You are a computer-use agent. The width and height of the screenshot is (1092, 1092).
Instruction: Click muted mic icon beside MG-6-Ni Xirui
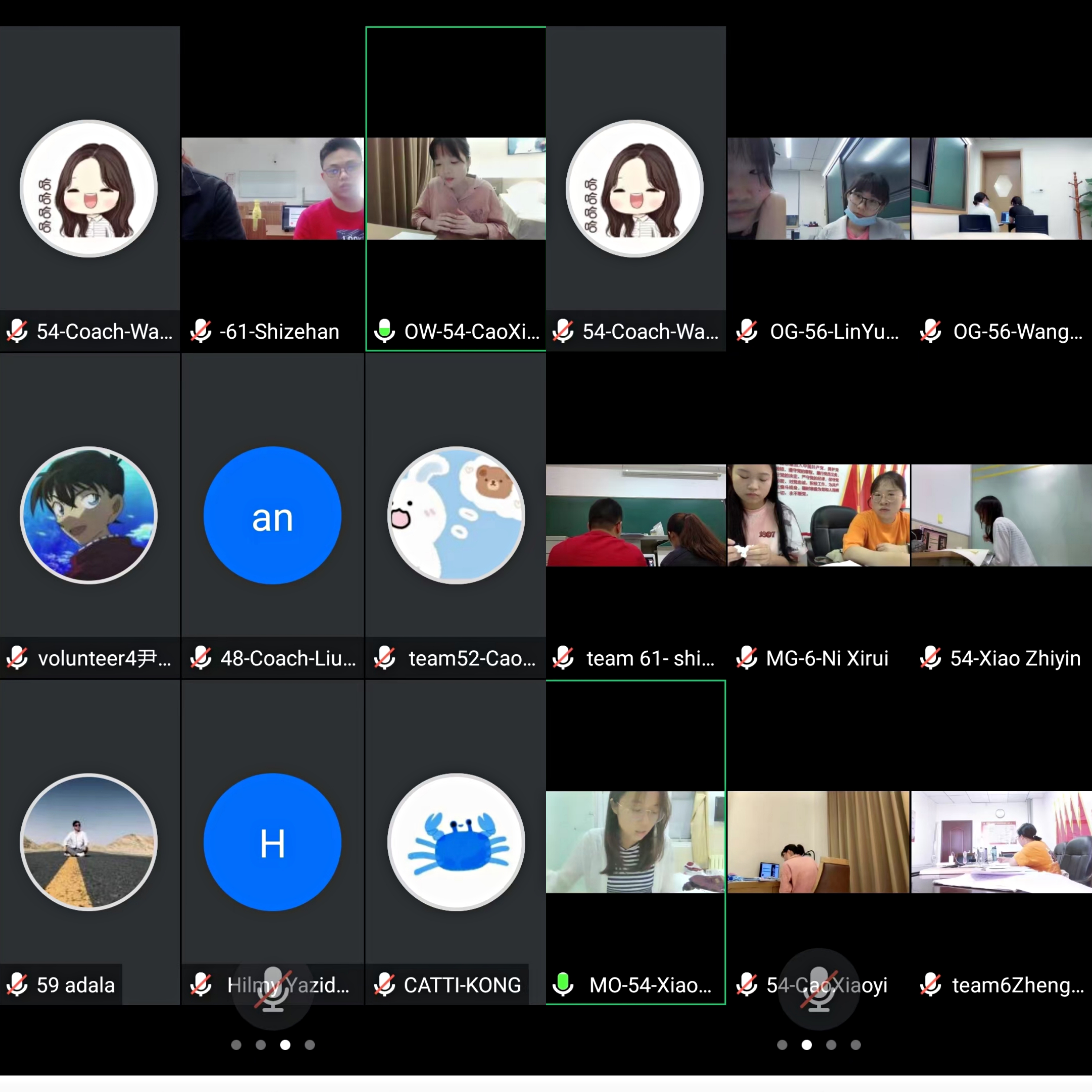747,658
